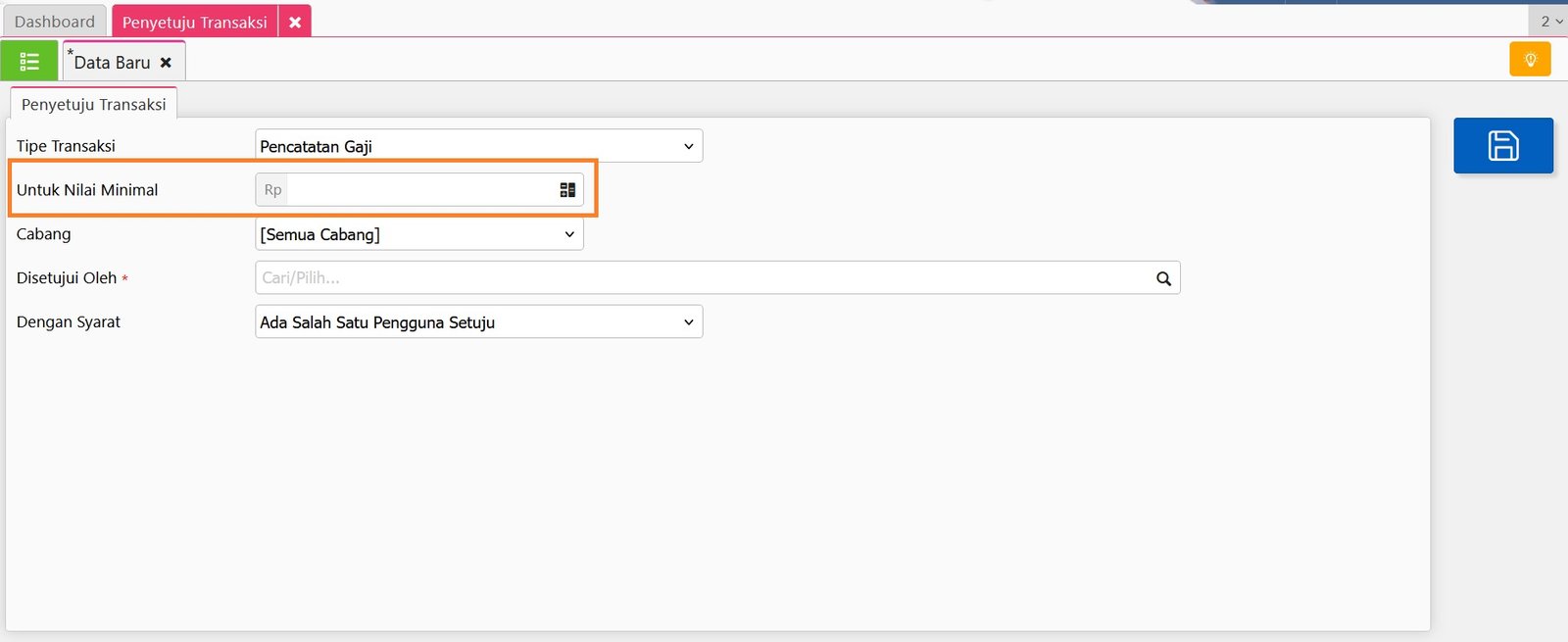Select the Data Baru tab
Image resolution: width=1568 pixels, height=642 pixels.
pyautogui.click(x=112, y=63)
